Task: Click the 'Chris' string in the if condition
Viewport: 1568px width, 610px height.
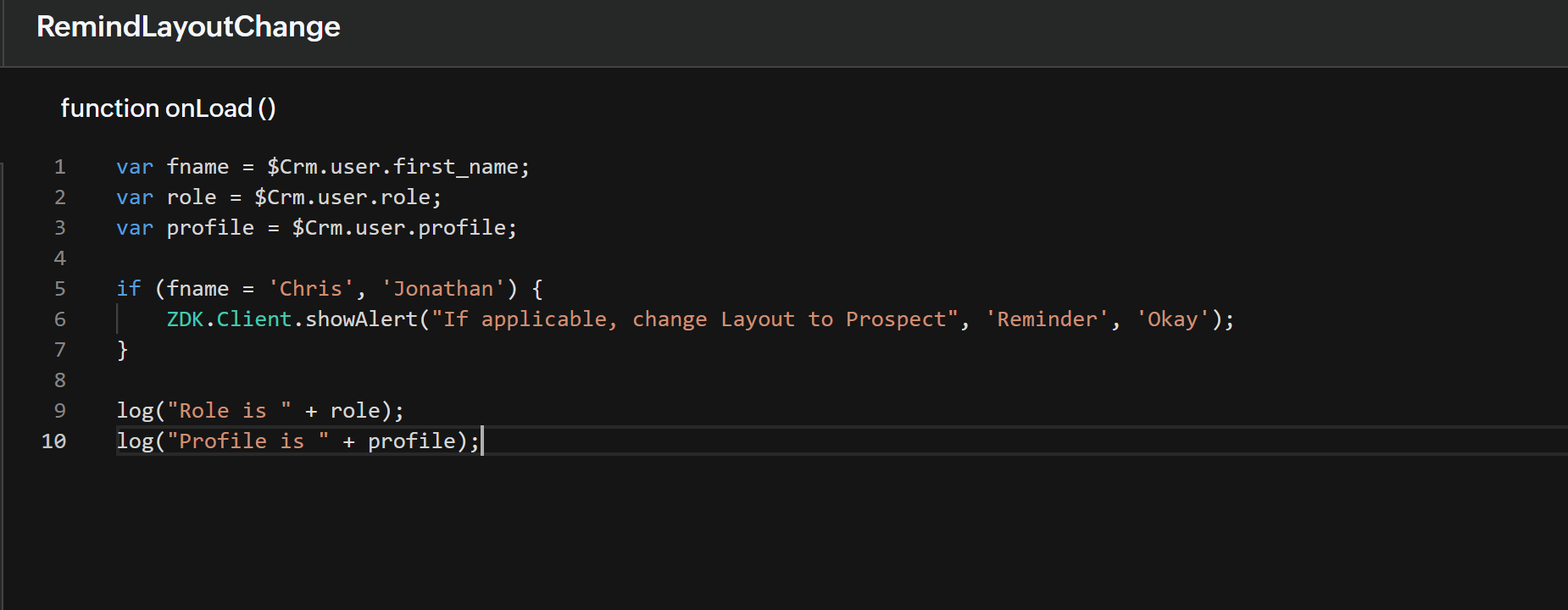Action: pos(310,289)
